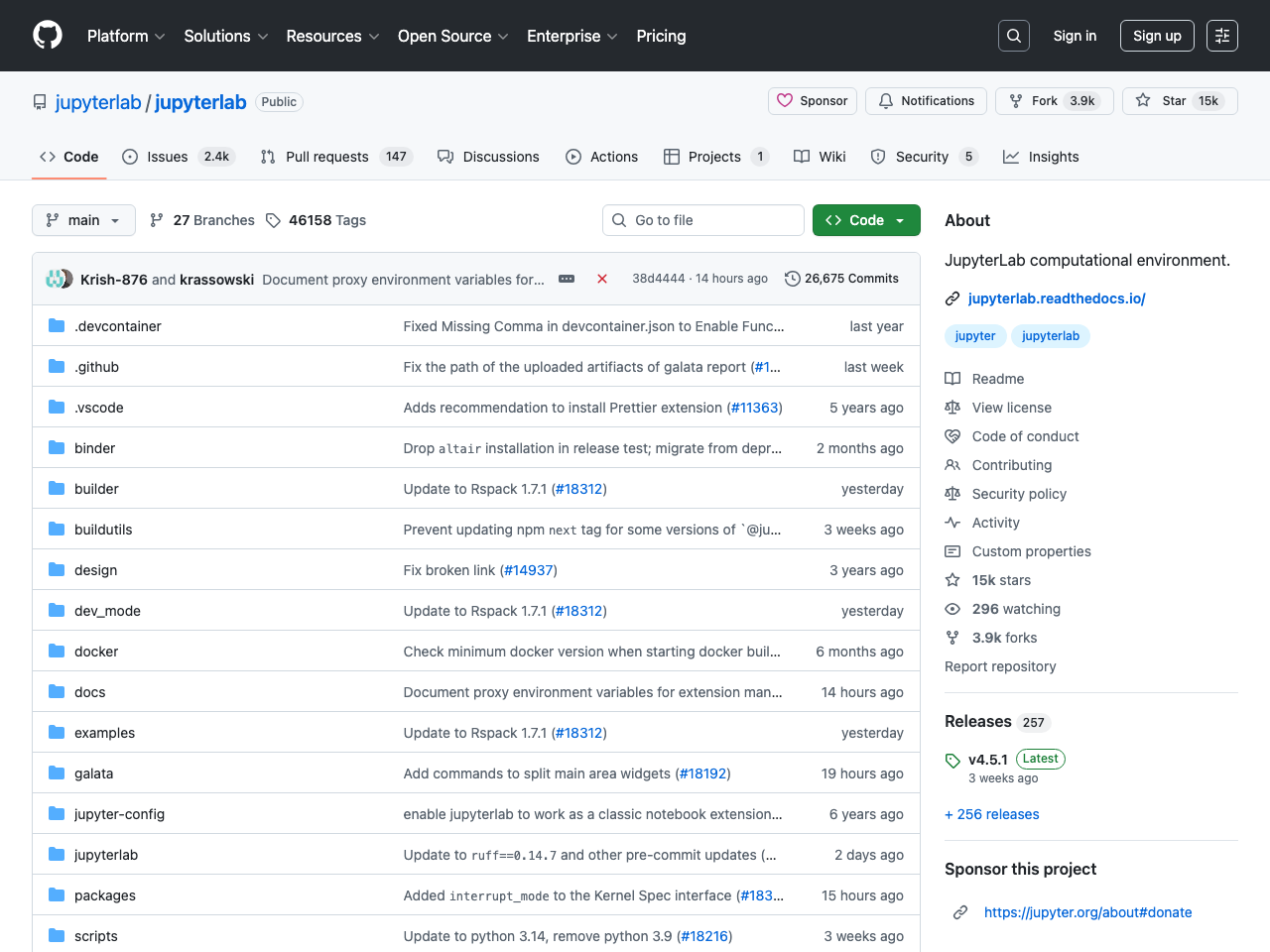Open commit history via the clock icon
This screenshot has width=1270, height=952.
(792, 279)
